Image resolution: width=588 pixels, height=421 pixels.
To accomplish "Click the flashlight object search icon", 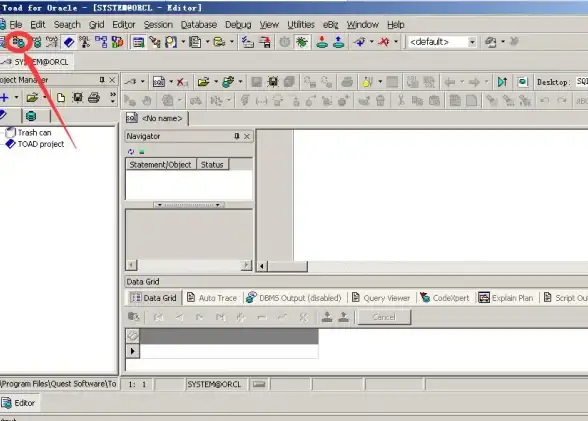I will (154, 42).
